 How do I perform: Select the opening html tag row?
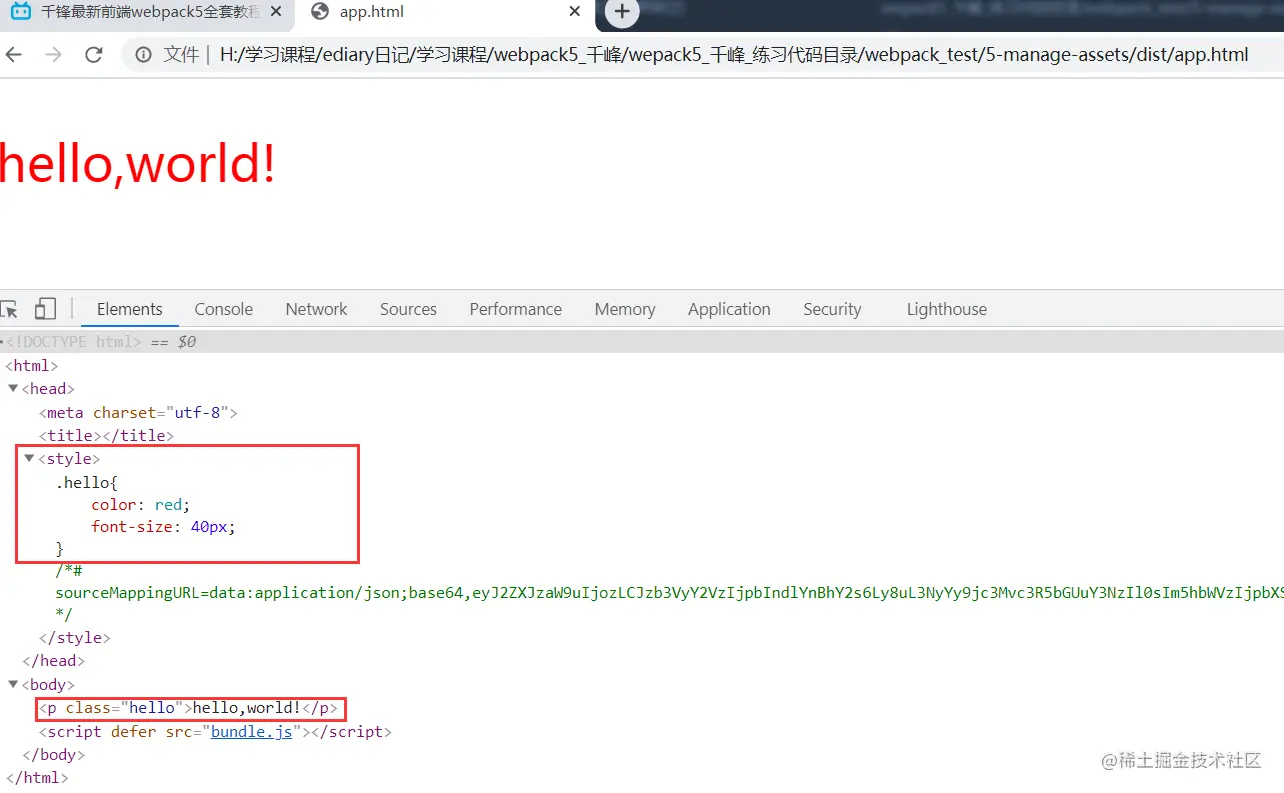(32, 366)
